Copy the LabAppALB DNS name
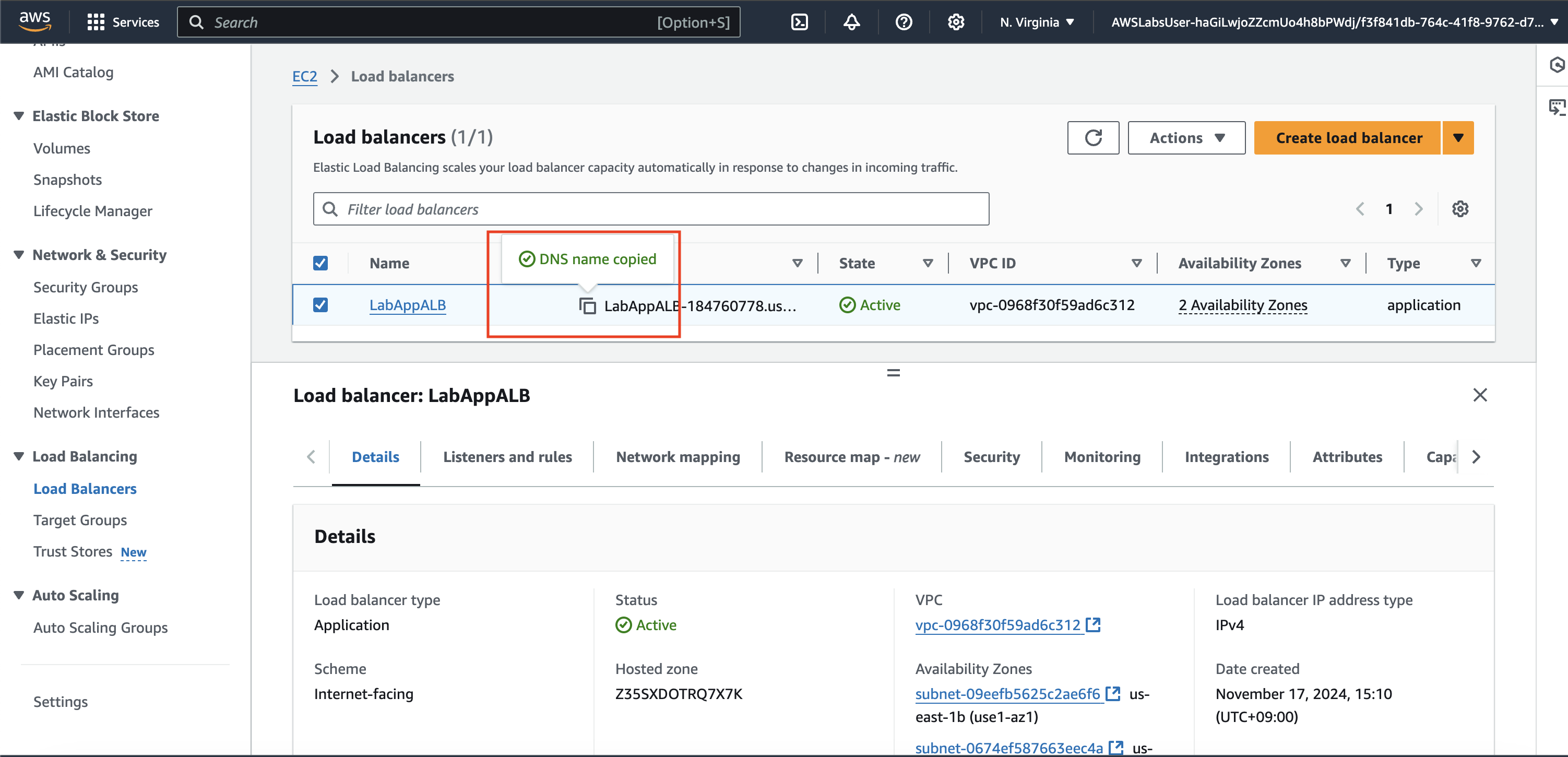The width and height of the screenshot is (1568, 757). coord(587,306)
